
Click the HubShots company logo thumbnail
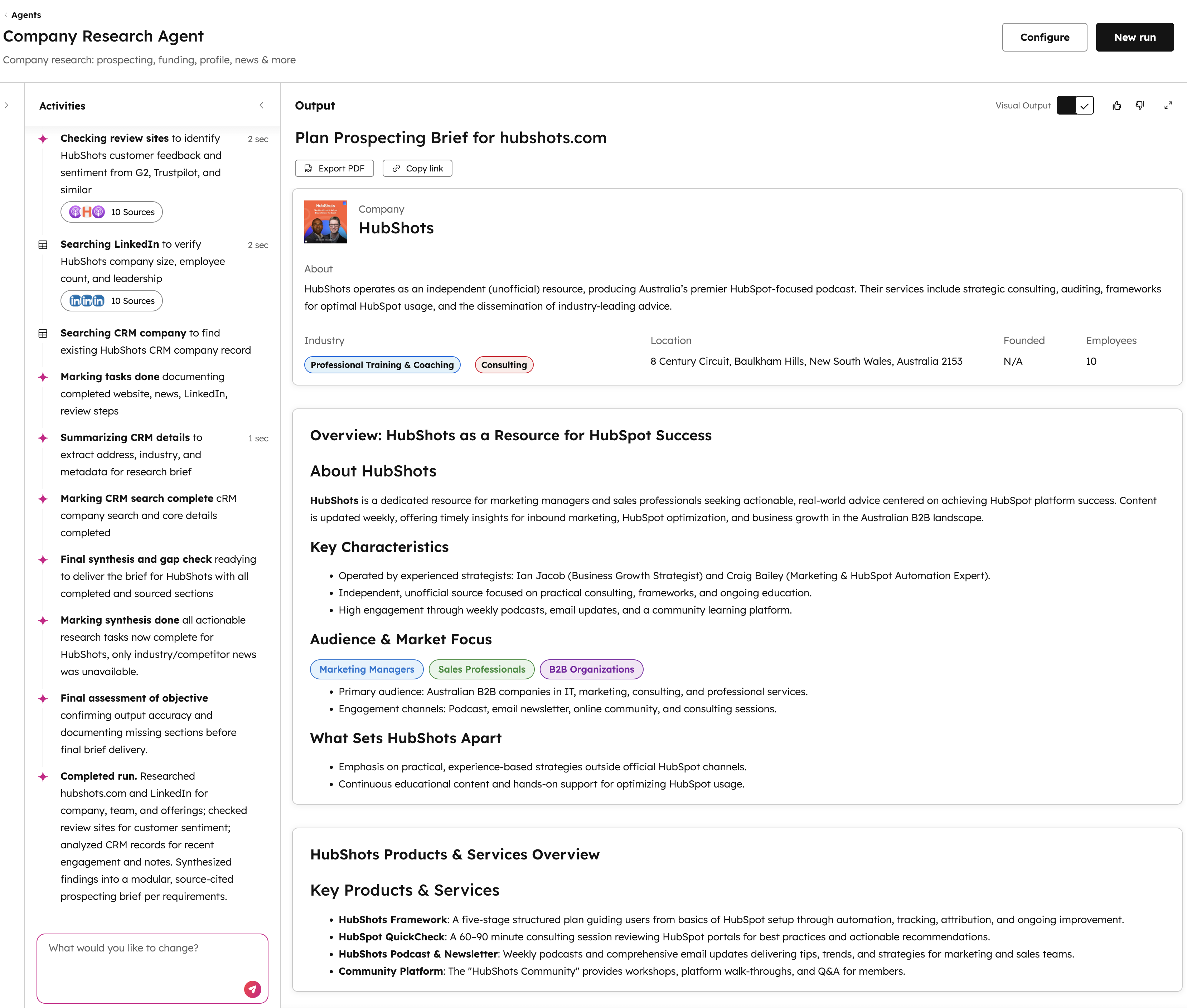[x=325, y=222]
